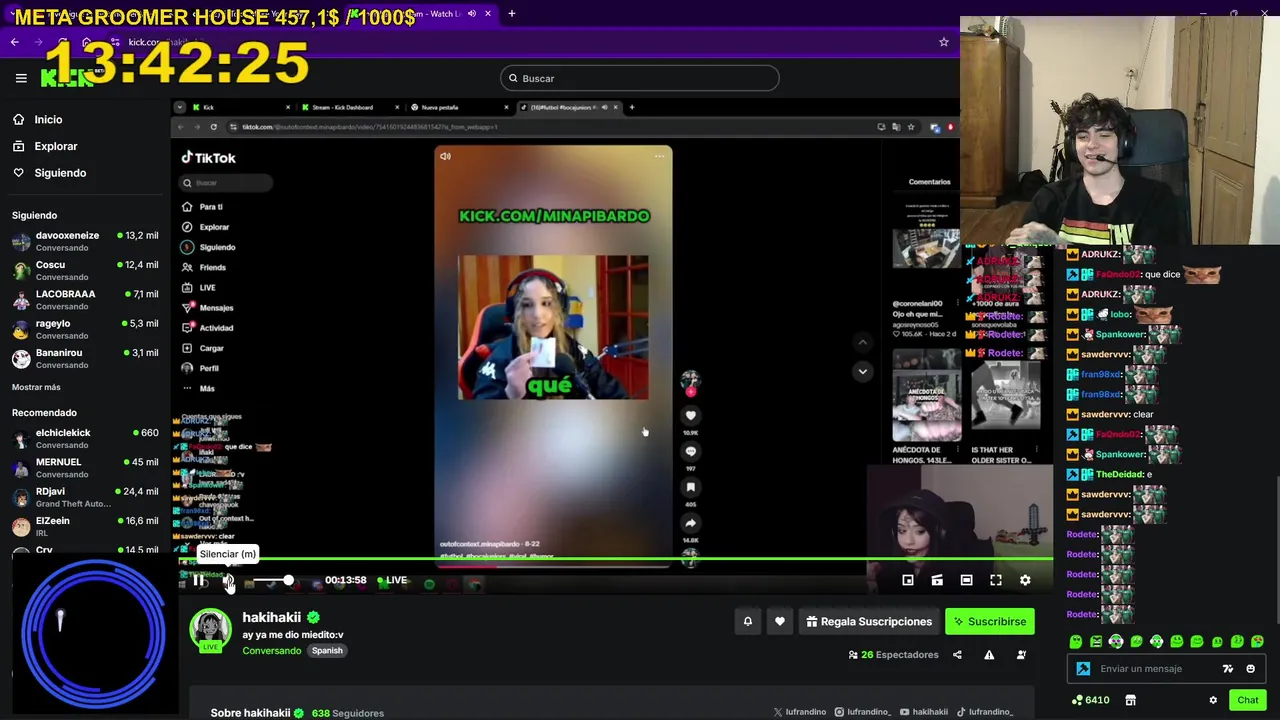Viewport: 1280px width, 720px height.
Task: Open the Kick hamburger sidebar menu
Action: tap(21, 78)
